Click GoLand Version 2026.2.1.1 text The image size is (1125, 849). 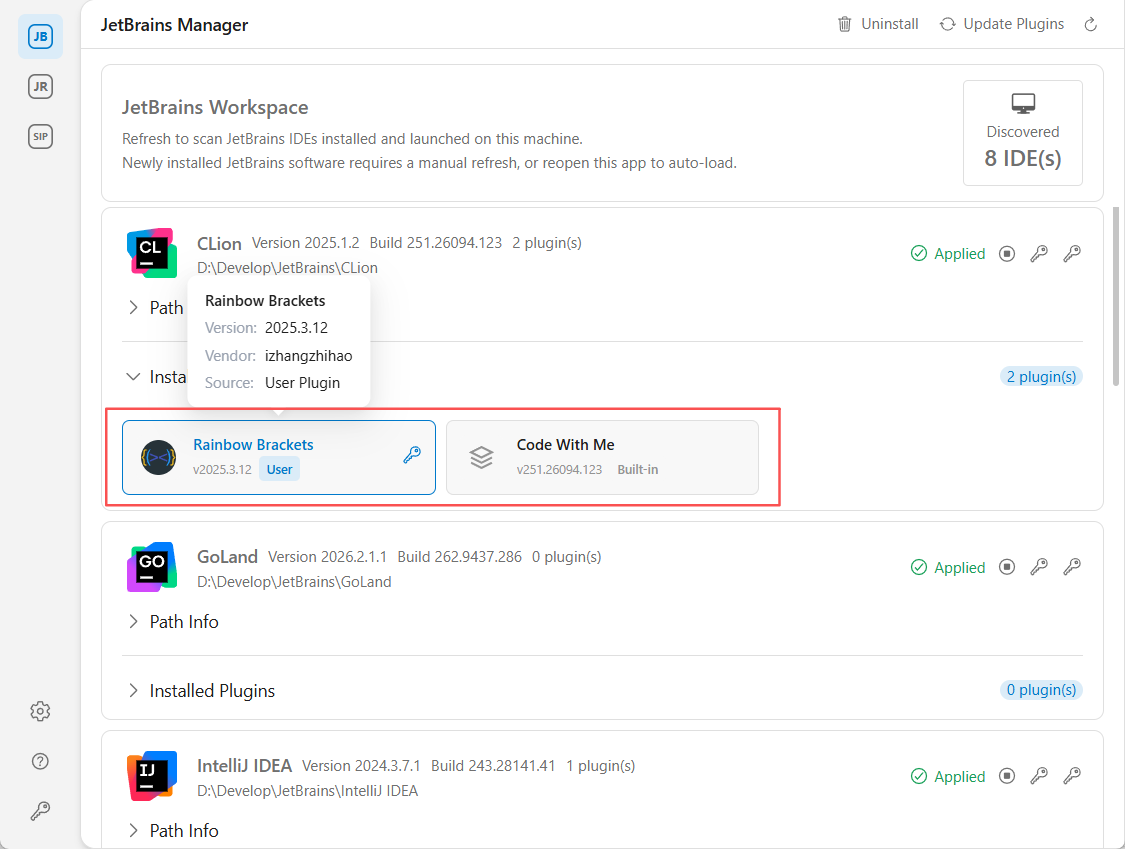tap(327, 557)
